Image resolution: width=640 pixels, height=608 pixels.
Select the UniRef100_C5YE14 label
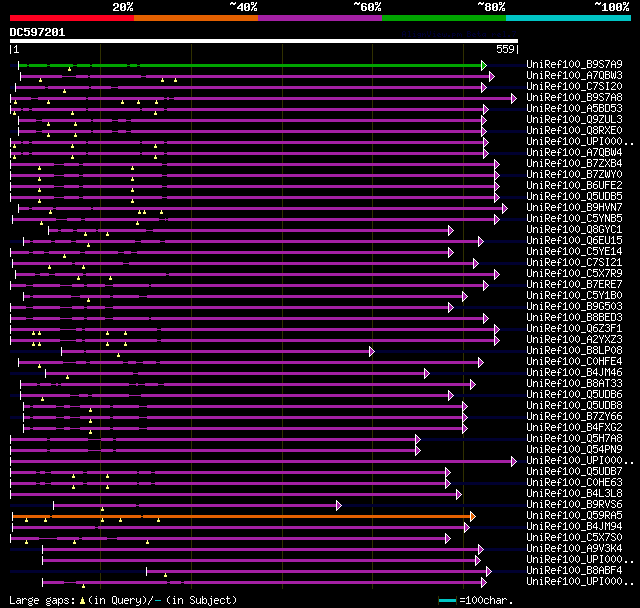pyautogui.click(x=574, y=251)
